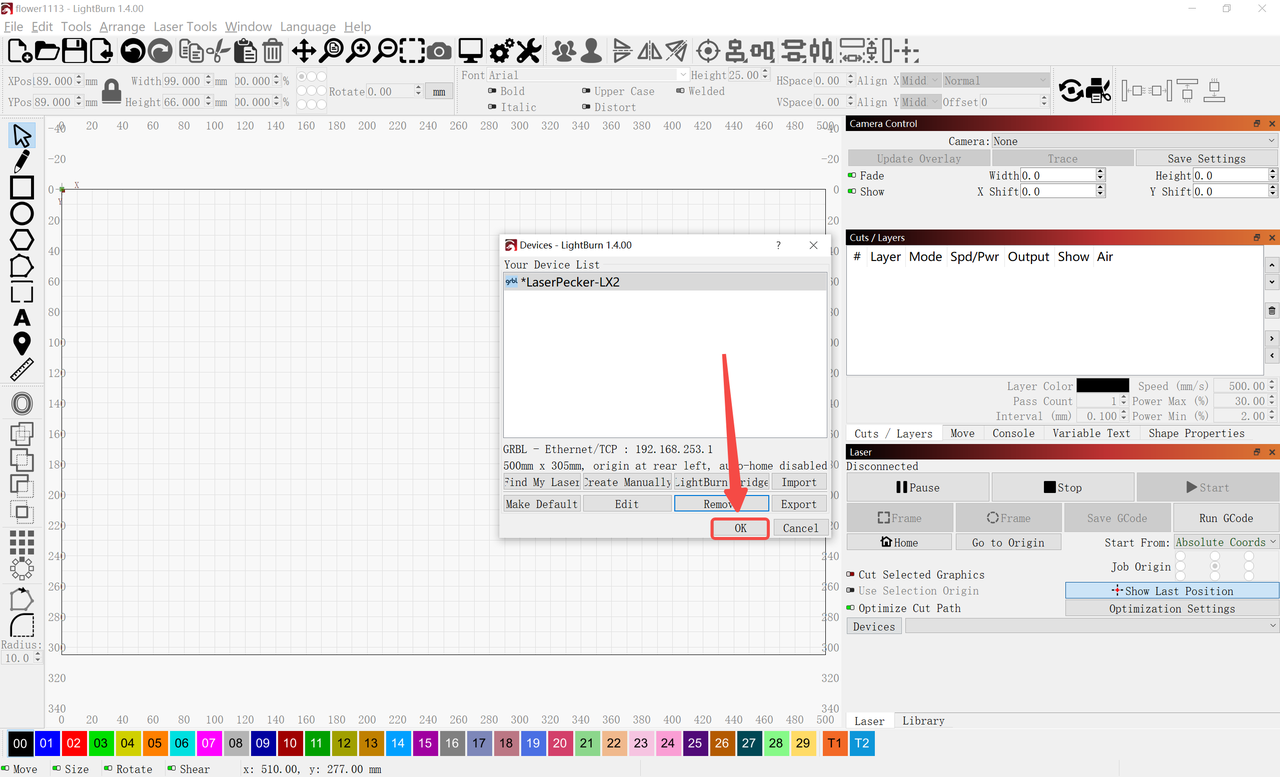Screen dimensions: 1280x777
Task: Pick the Polygon tool in left toolbar
Action: (21, 240)
